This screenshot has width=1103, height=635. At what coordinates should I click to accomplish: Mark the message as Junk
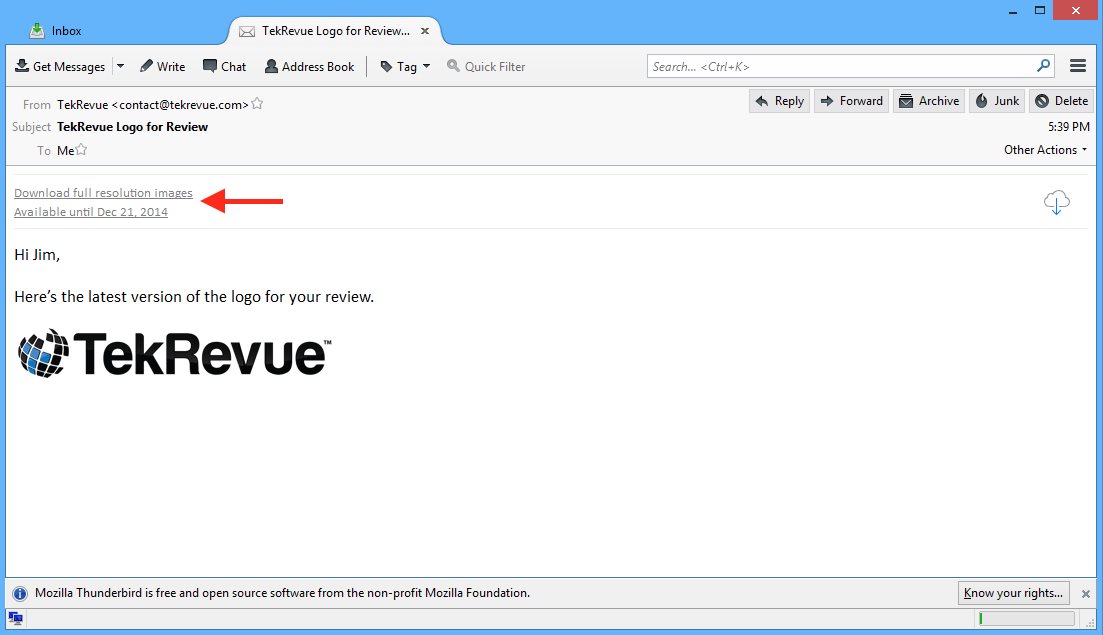pyautogui.click(x=997, y=101)
